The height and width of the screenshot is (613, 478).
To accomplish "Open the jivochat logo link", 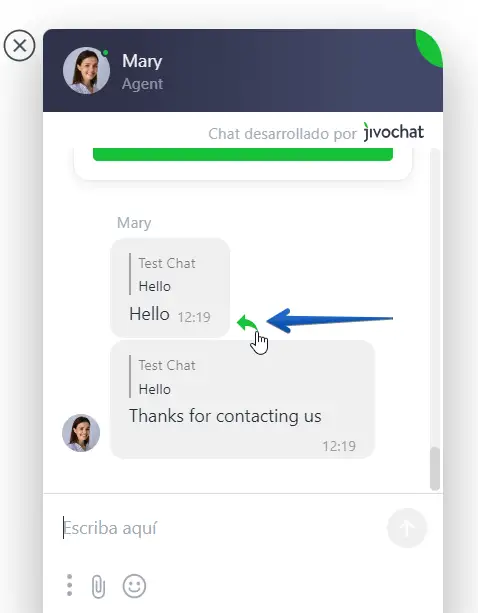I will coord(394,132).
